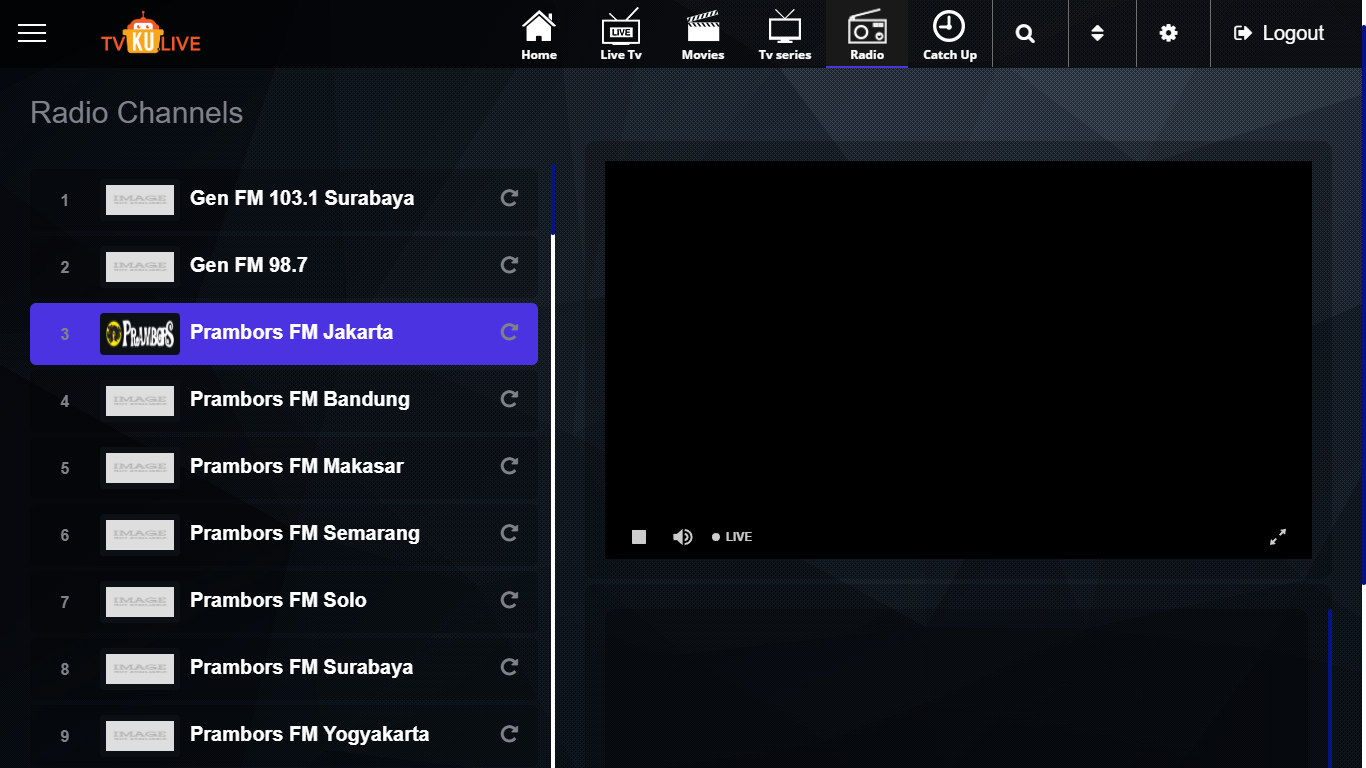Reload Prambors FM Bandung stream
This screenshot has height=768, width=1366.
coord(509,399)
